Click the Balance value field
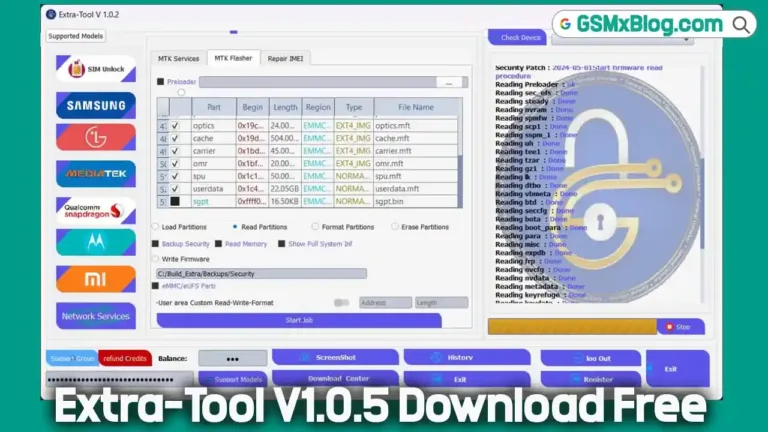Viewport: 768px width, 432px height. (233, 359)
